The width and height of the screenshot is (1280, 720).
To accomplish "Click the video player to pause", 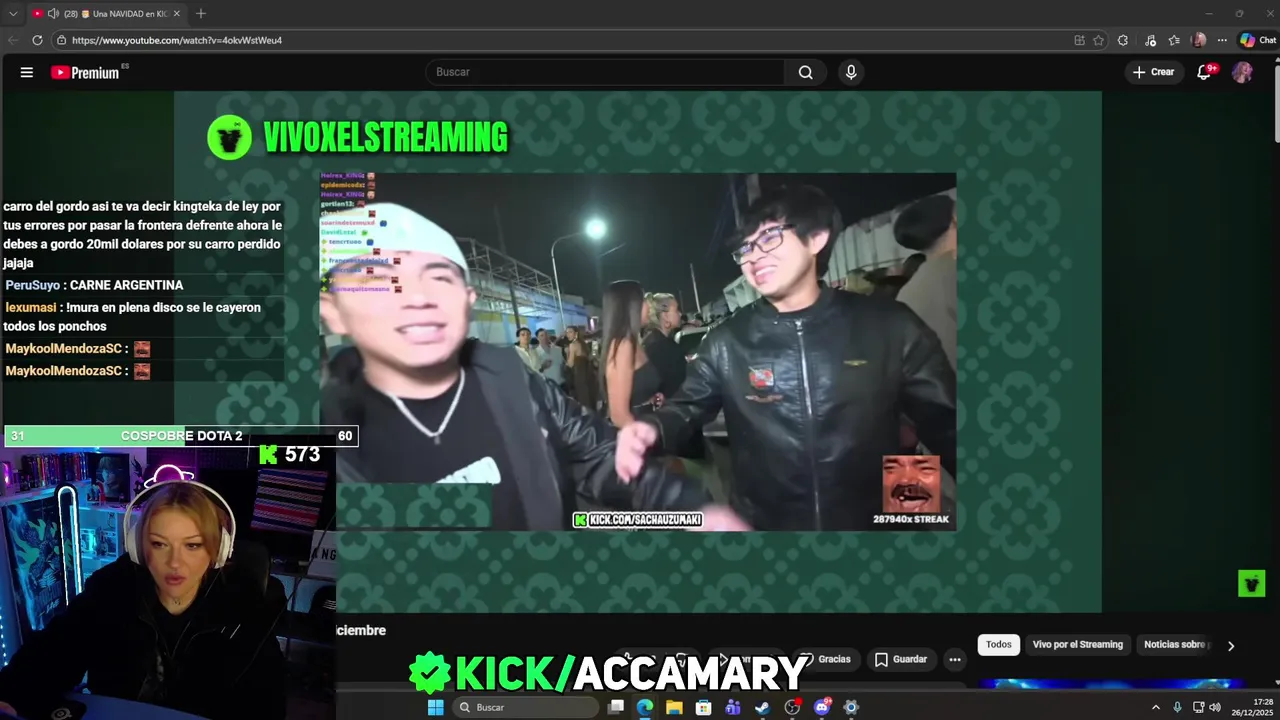I will [638, 351].
